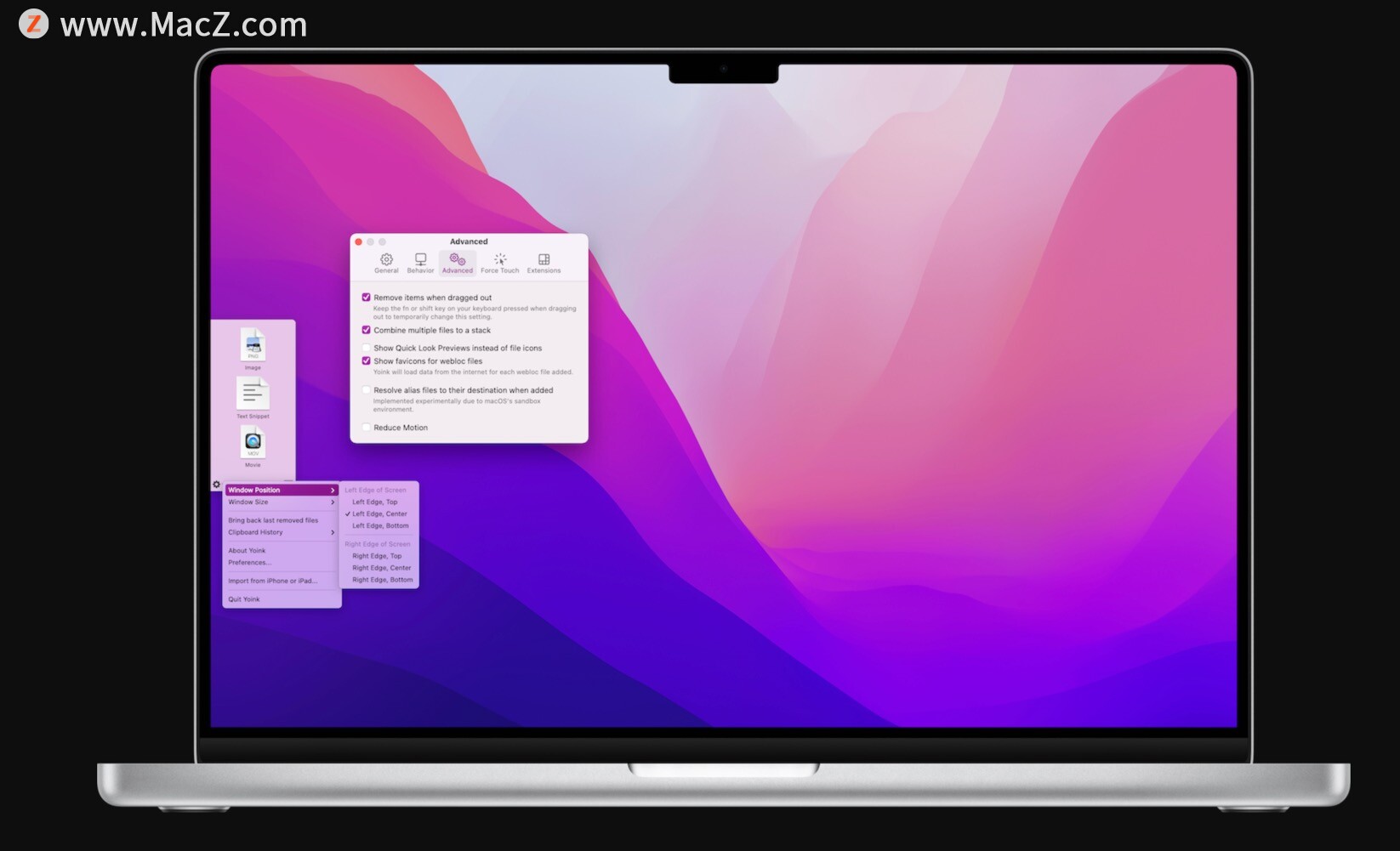The image size is (1400, 851).
Task: Select the Advanced preferences tab
Action: [458, 263]
